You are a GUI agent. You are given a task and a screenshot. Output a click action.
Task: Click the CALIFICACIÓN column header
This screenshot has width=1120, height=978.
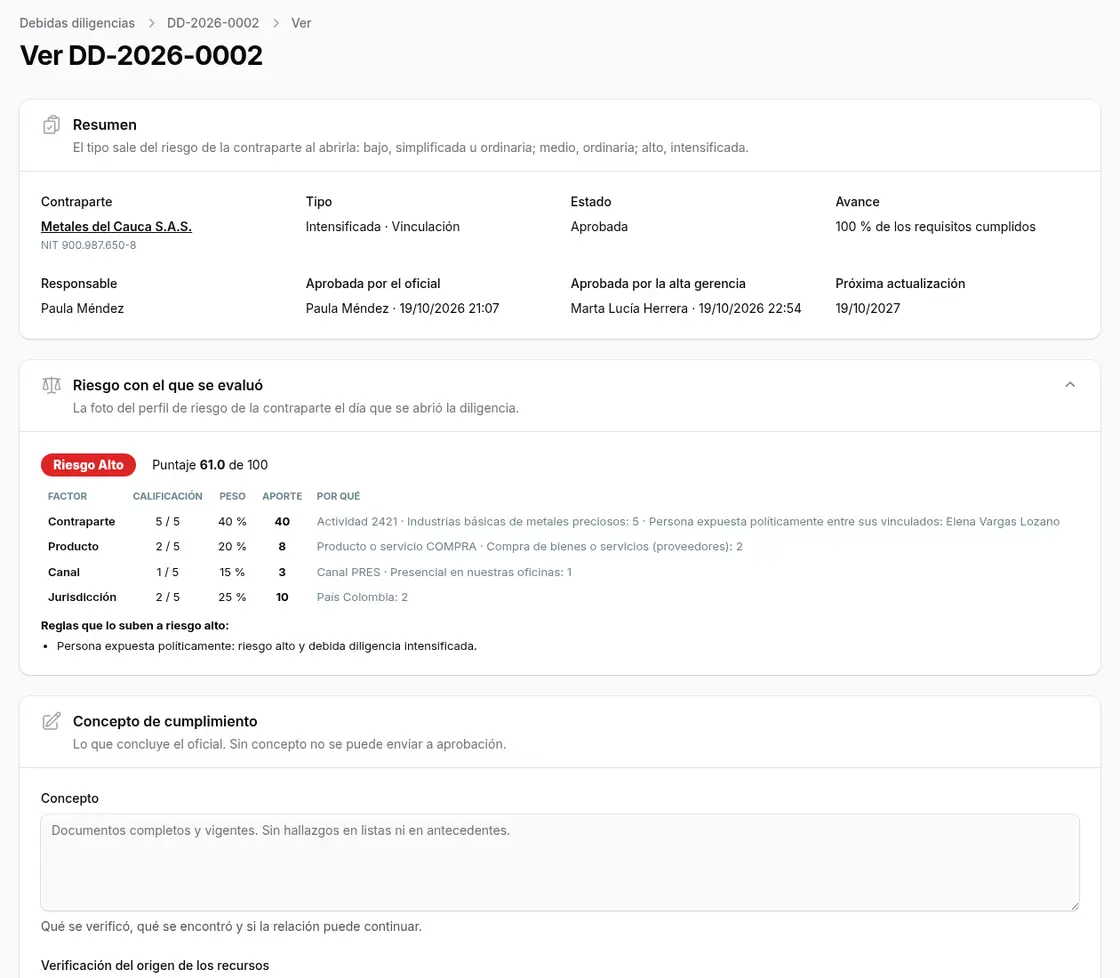click(167, 497)
